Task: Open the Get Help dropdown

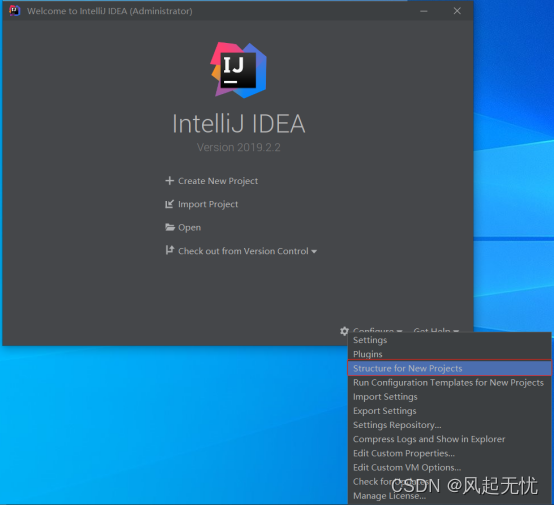Action: coord(436,331)
